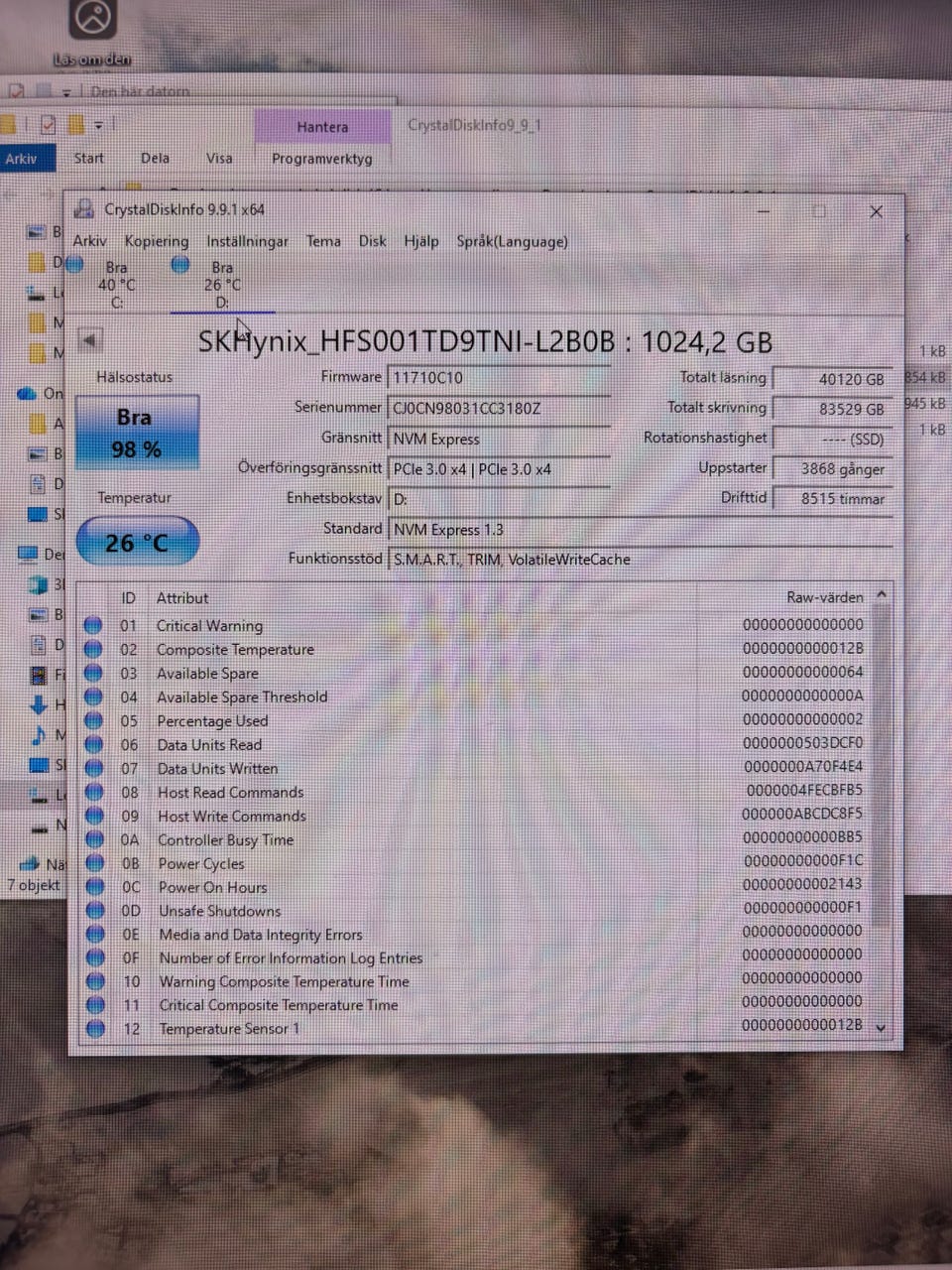Image resolution: width=952 pixels, height=1270 pixels.
Task: Click the Överföringsgränssnitt PCIe 3.0 x4 field
Action: 498,469
